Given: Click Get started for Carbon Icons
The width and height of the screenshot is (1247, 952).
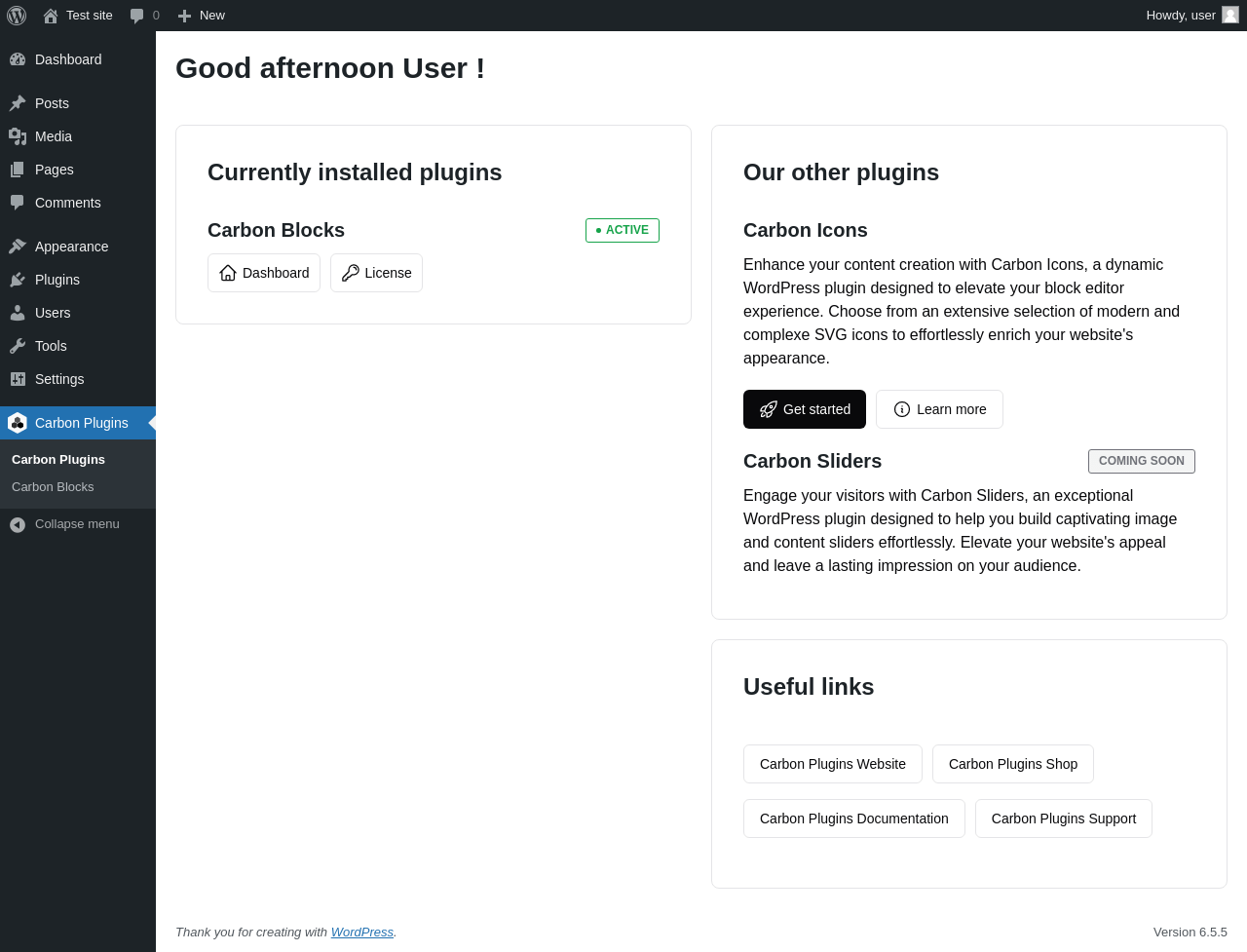Looking at the screenshot, I should [805, 409].
